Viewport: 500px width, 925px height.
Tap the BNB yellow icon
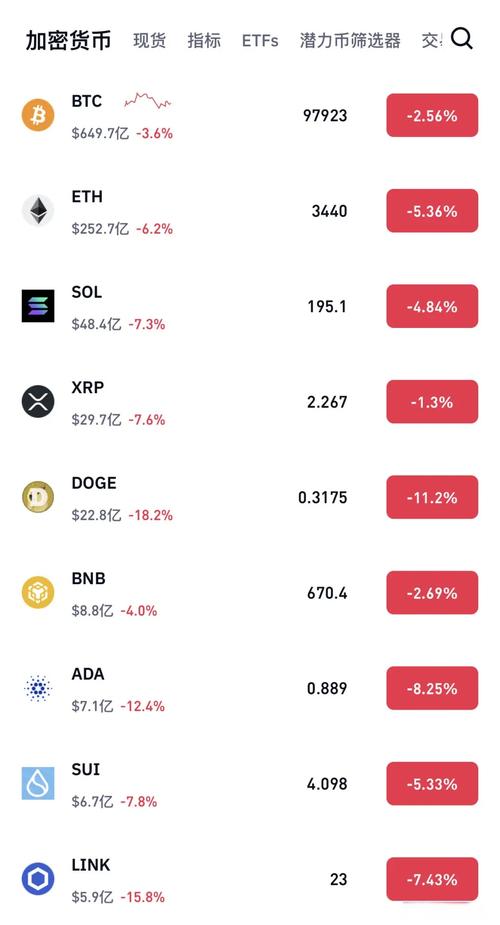[x=38, y=592]
